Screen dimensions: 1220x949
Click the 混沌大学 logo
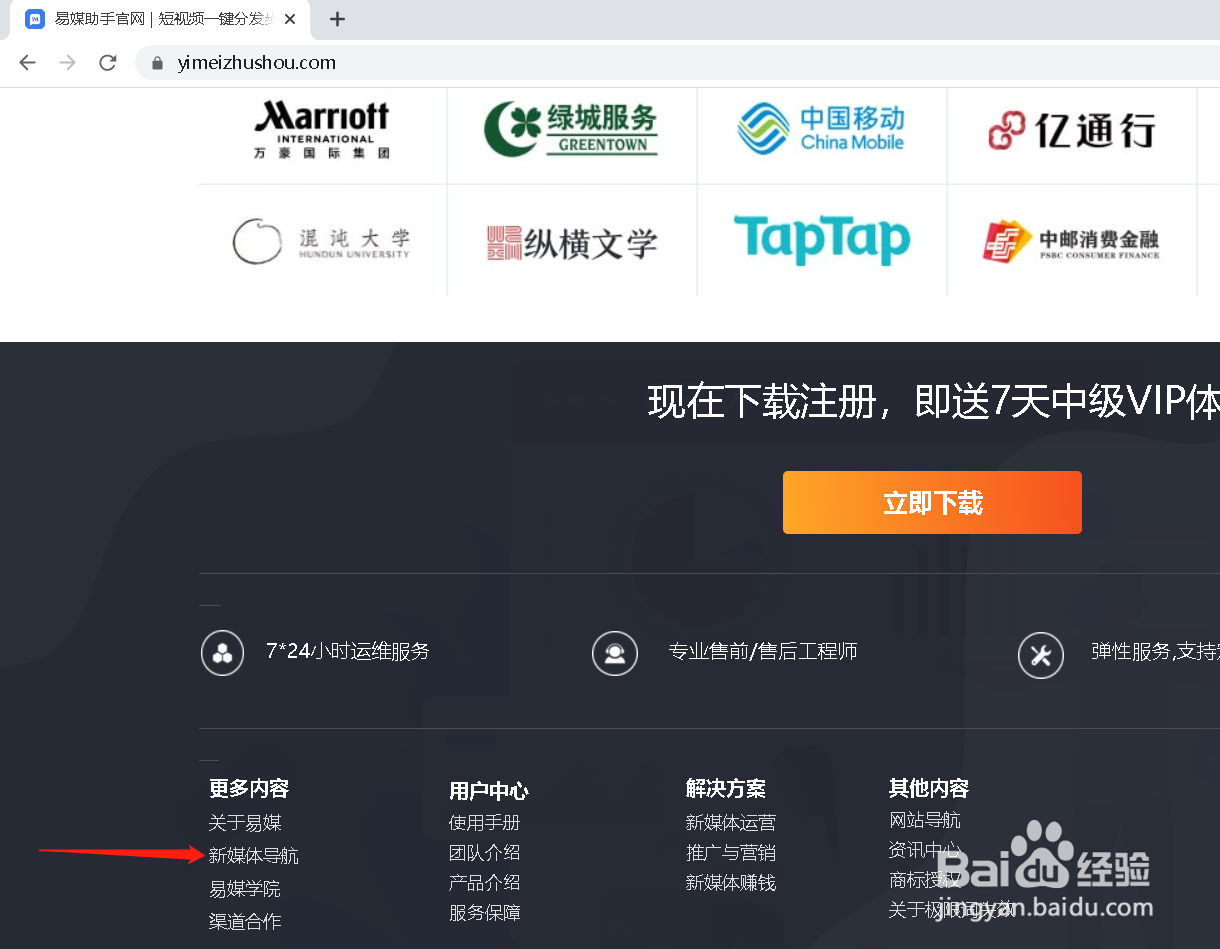click(x=322, y=241)
